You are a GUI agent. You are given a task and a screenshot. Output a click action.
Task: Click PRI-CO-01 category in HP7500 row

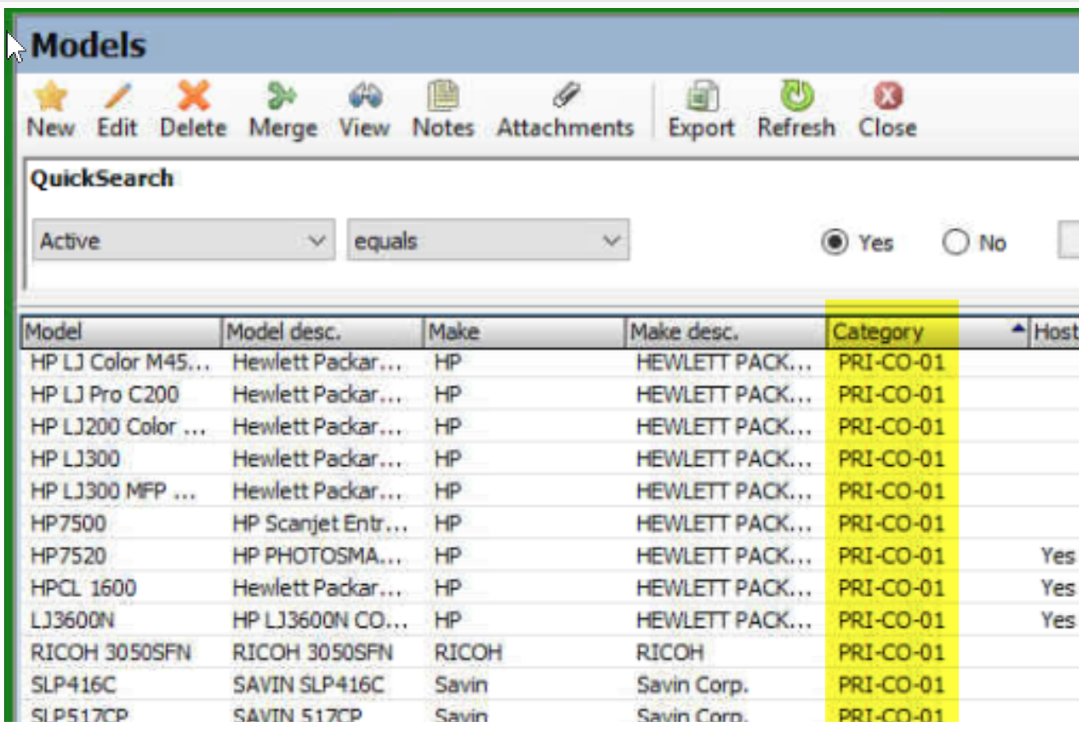[891, 524]
